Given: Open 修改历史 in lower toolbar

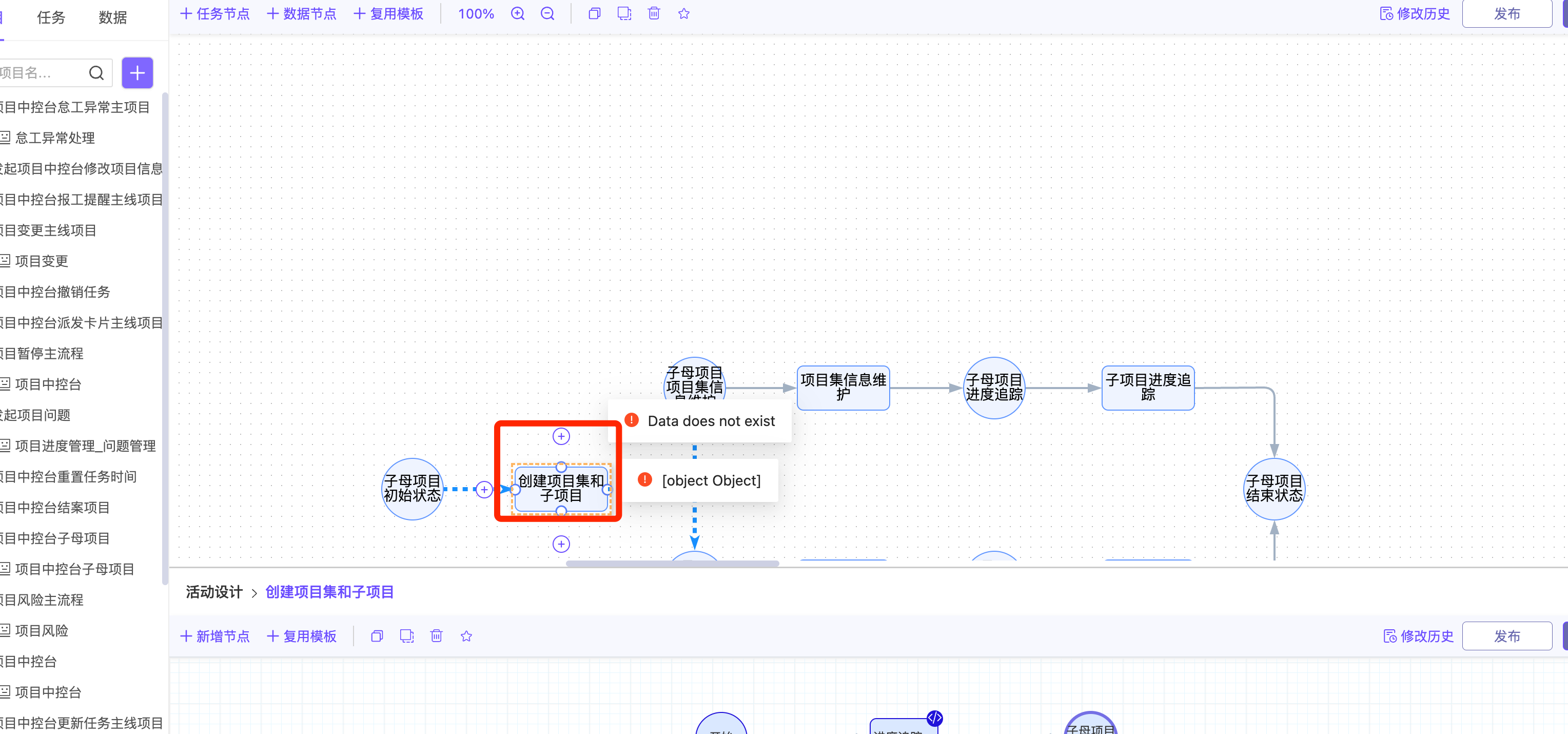Looking at the screenshot, I should click(x=1418, y=636).
